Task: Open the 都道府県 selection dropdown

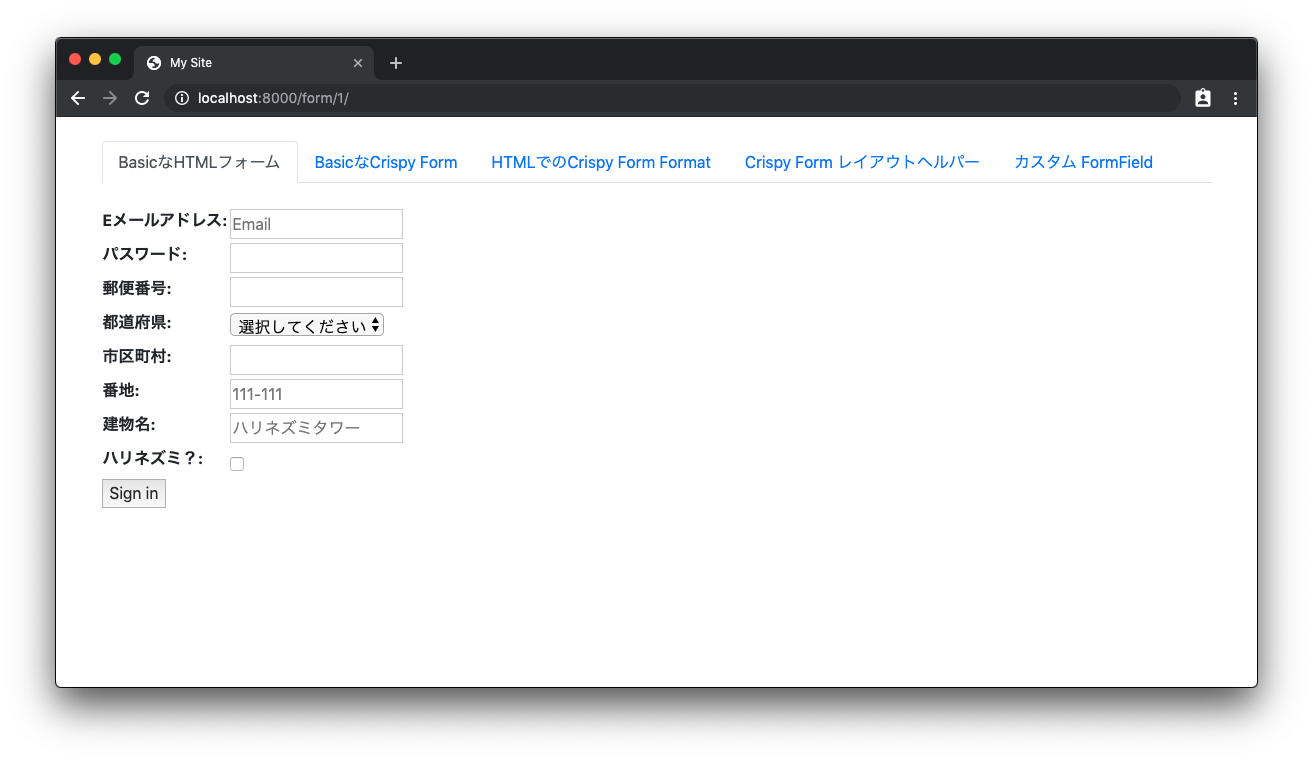Action: click(x=306, y=324)
